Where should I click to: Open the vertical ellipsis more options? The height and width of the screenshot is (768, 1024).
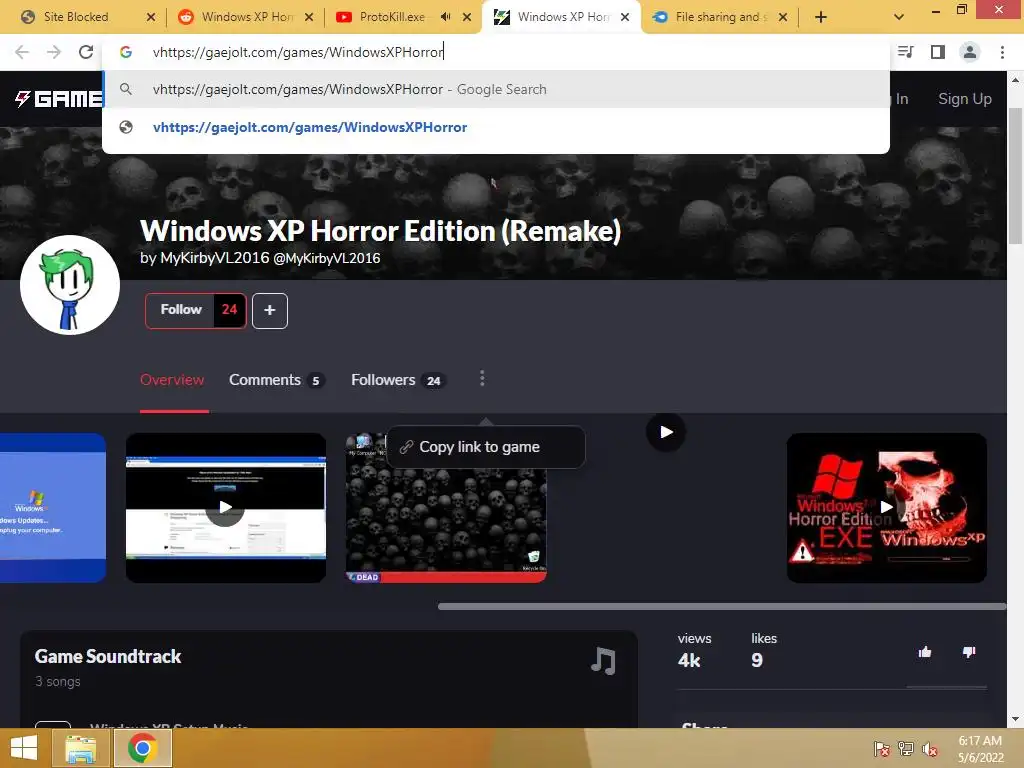pos(482,379)
